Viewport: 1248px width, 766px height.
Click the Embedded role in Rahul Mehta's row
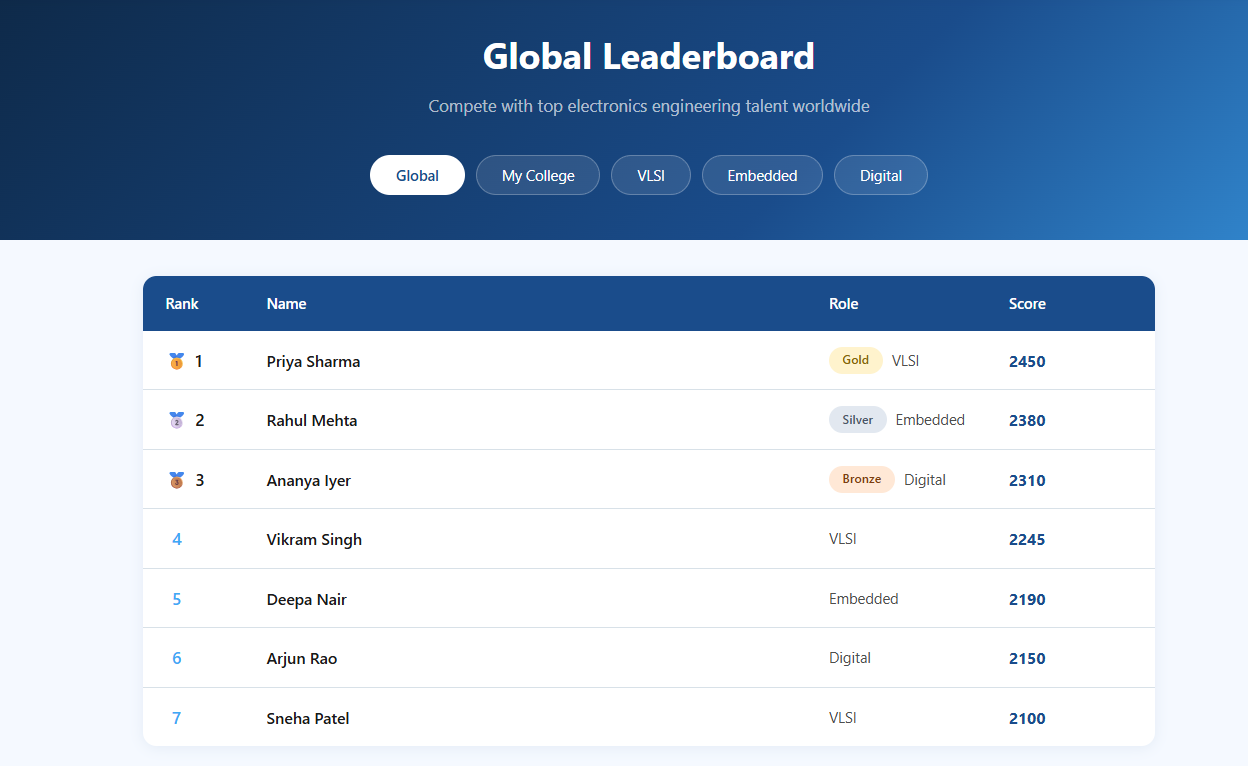tap(930, 420)
